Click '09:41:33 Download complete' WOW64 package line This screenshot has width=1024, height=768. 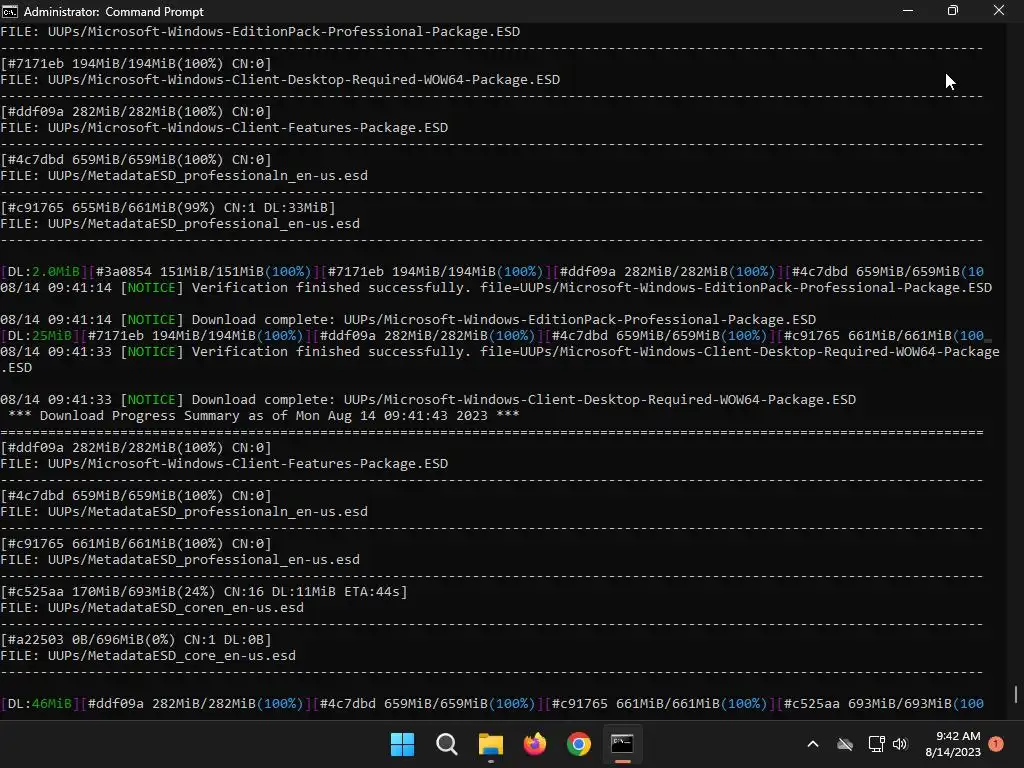428,400
